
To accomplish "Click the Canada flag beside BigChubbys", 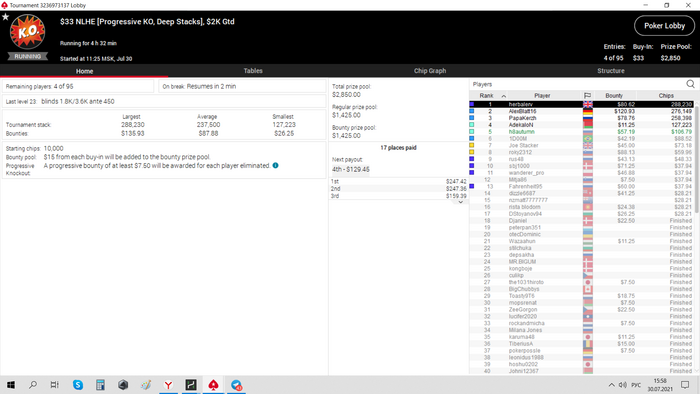I will [x=588, y=289].
